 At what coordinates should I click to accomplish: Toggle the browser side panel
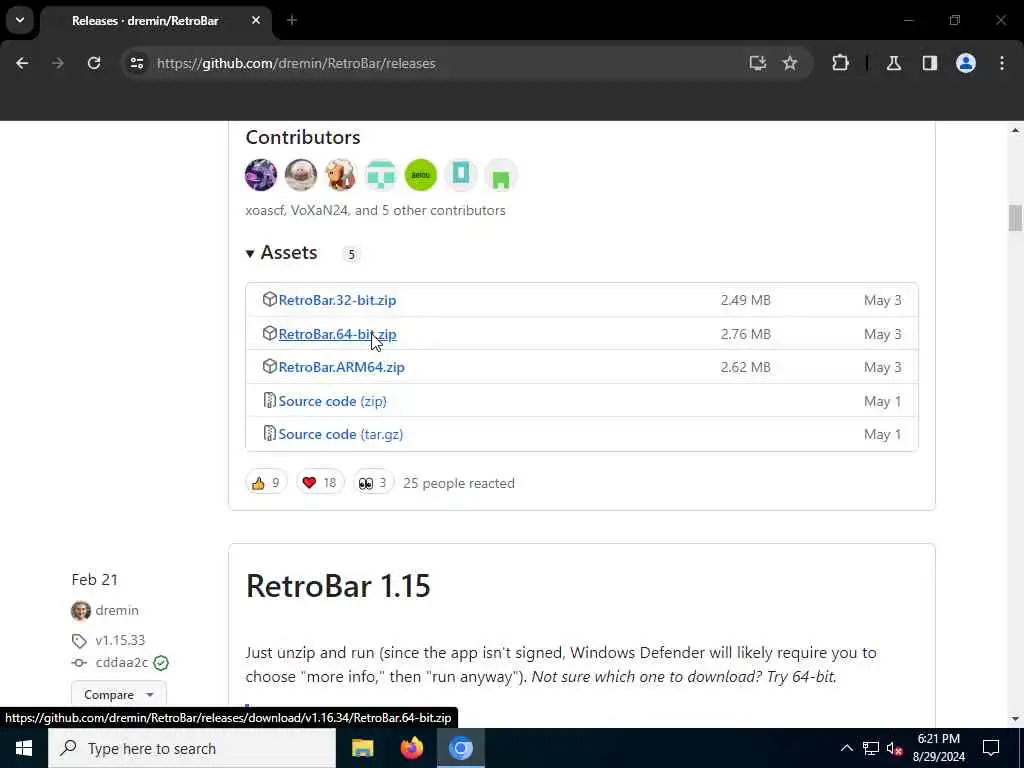930,63
